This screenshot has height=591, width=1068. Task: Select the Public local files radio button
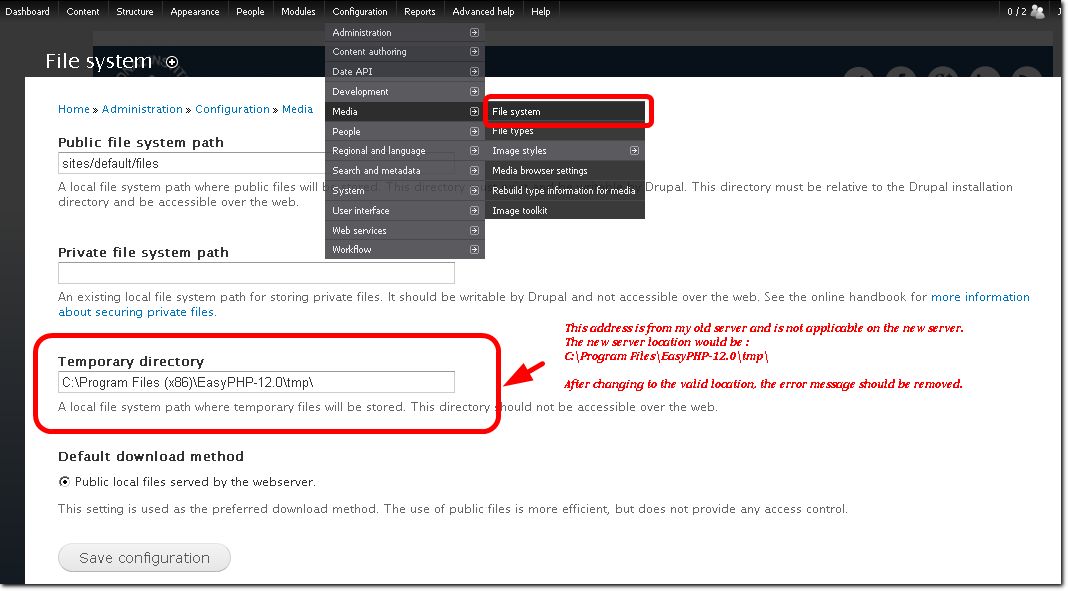pyautogui.click(x=65, y=482)
